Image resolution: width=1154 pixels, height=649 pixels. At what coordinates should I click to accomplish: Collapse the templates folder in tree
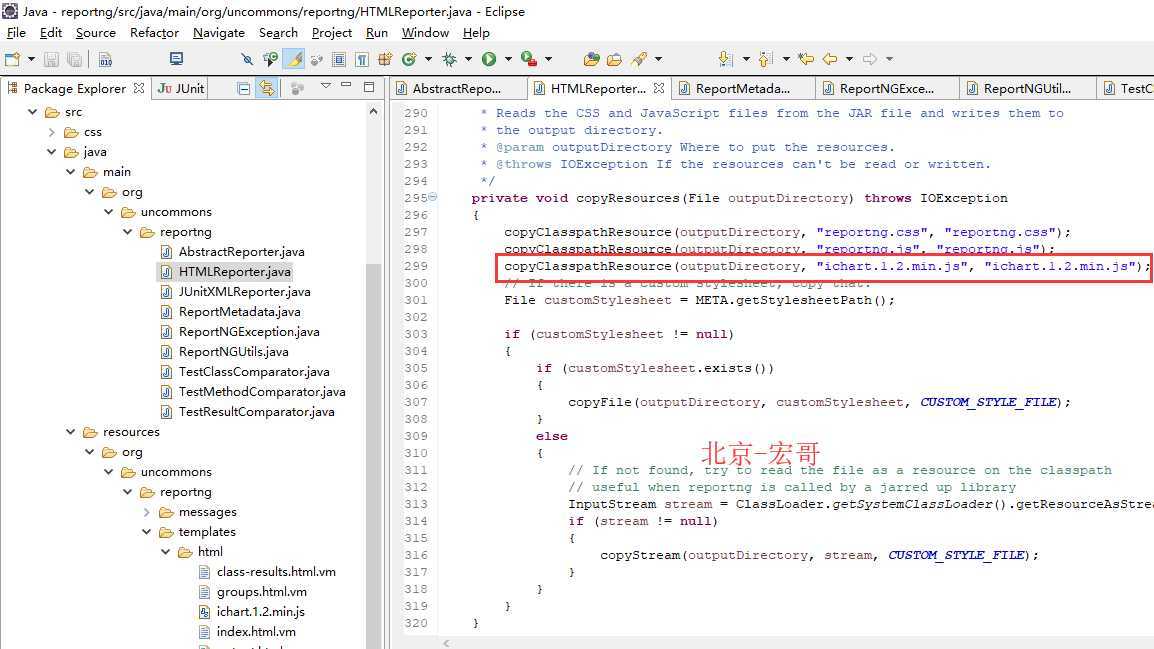(x=147, y=532)
